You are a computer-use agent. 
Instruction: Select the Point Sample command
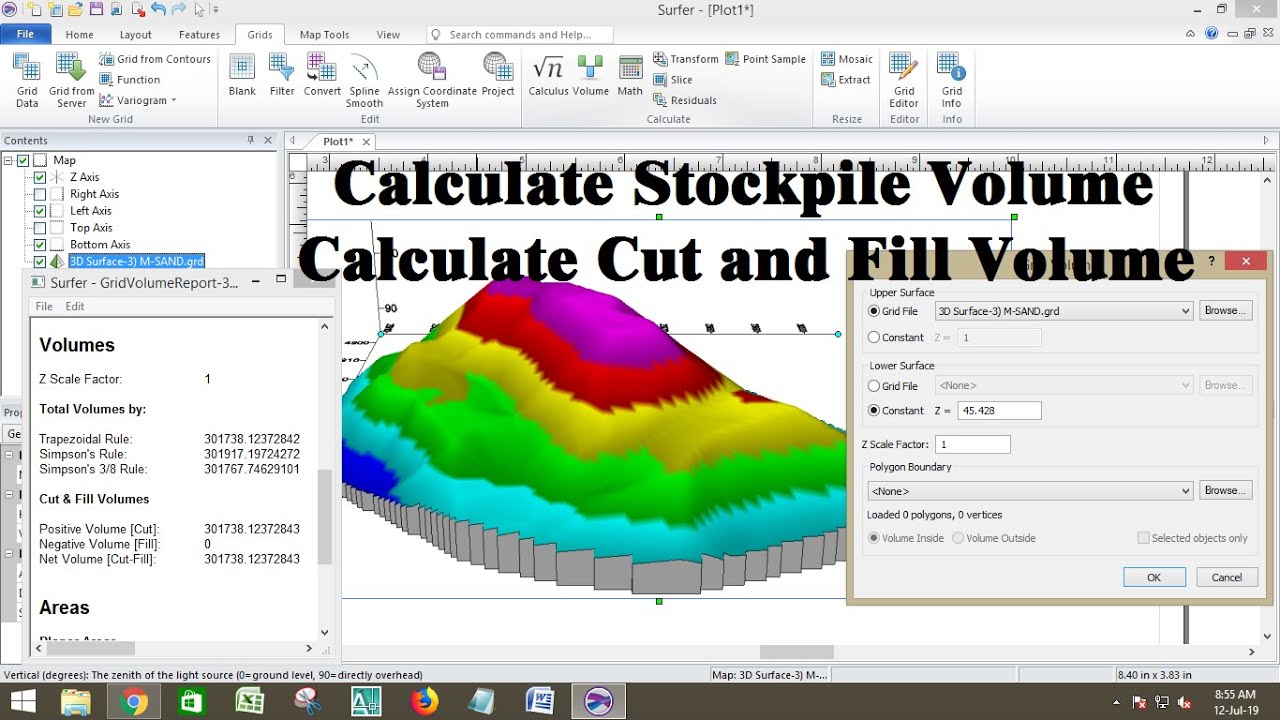(765, 59)
